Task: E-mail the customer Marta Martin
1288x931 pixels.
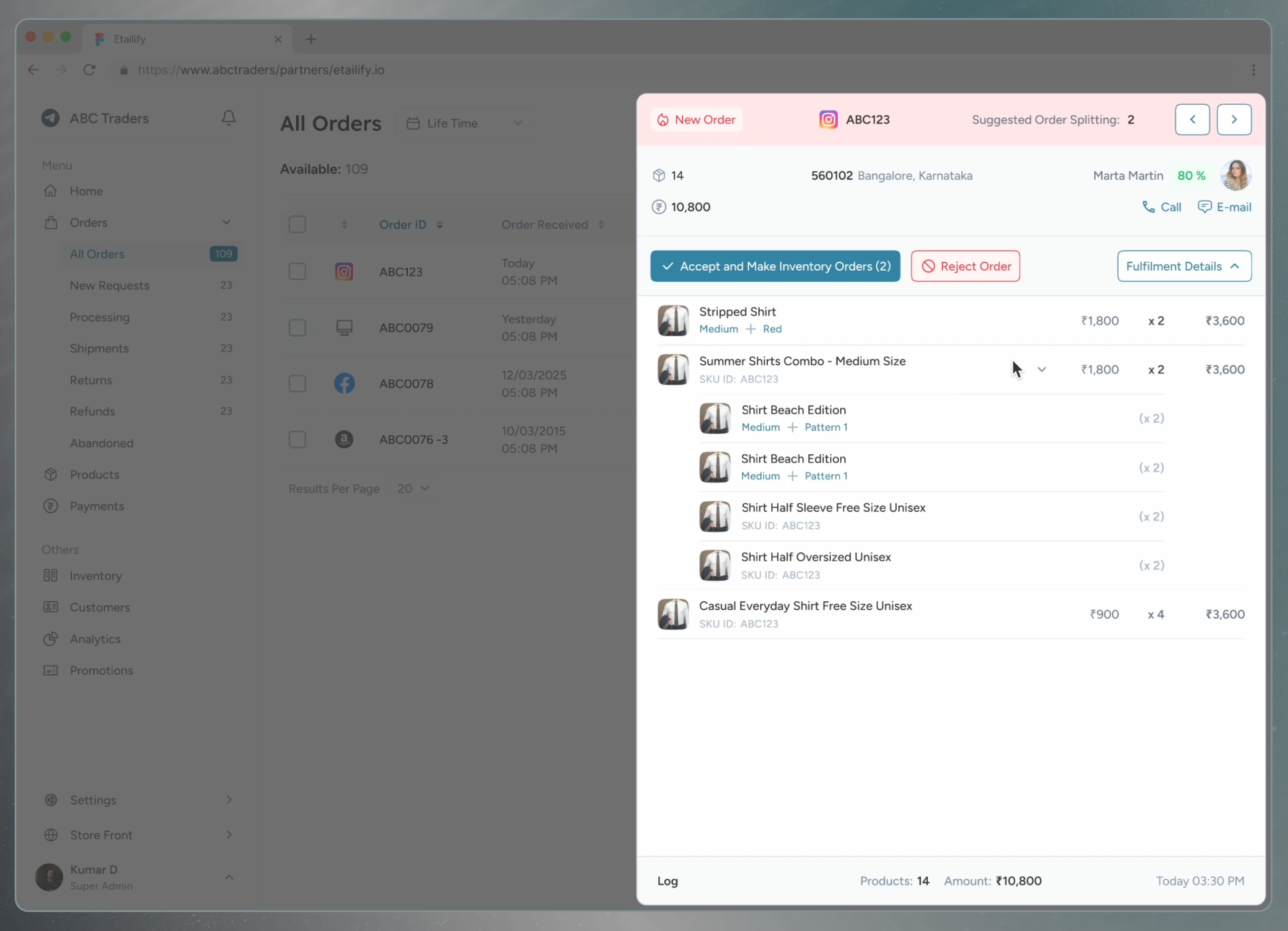Action: [x=1224, y=206]
